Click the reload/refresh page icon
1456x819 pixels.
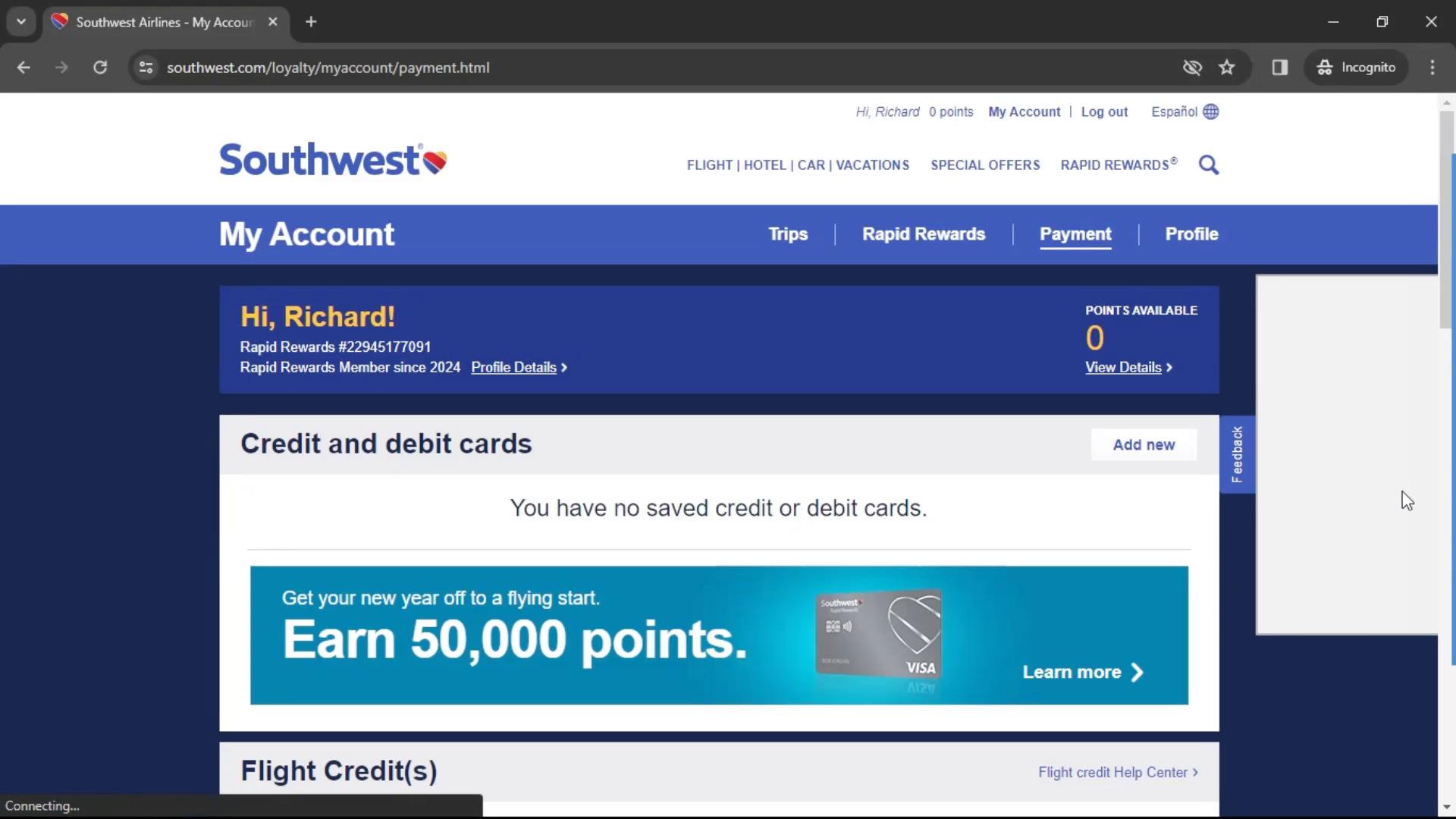(x=99, y=67)
